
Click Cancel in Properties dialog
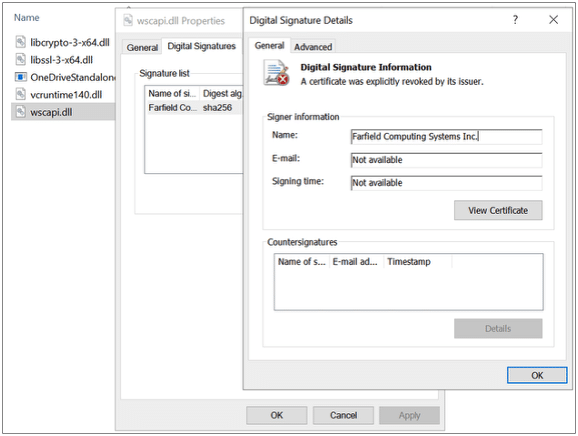pyautogui.click(x=343, y=415)
